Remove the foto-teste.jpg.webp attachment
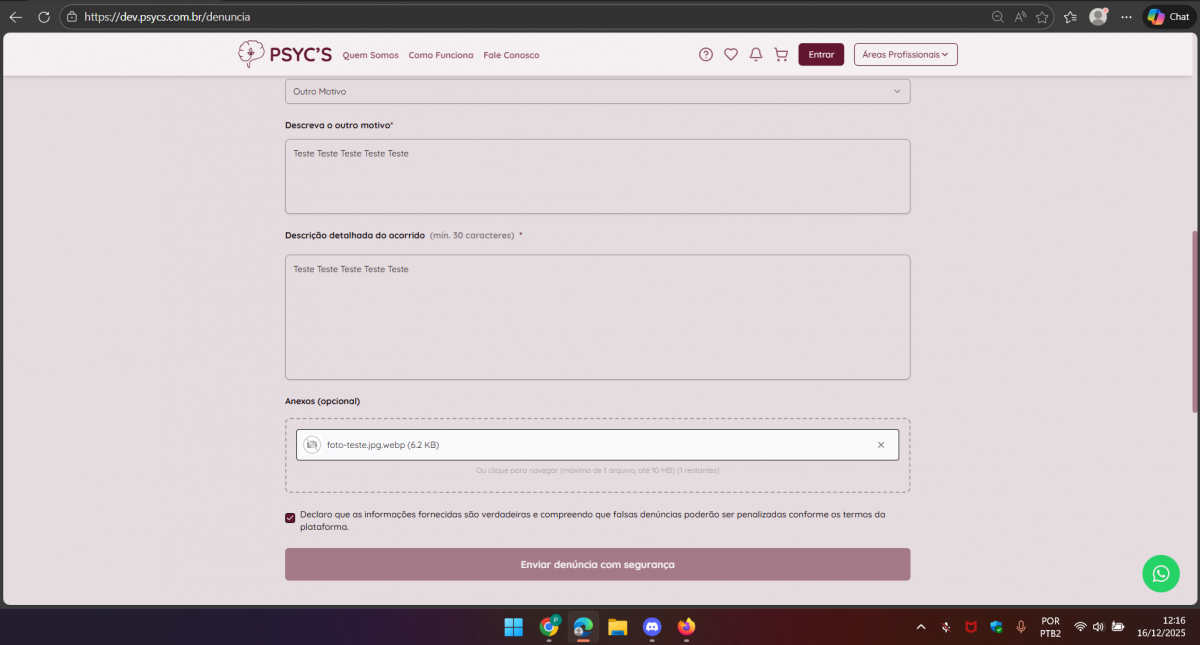Screen dimensions: 1200x645 tap(881, 445)
